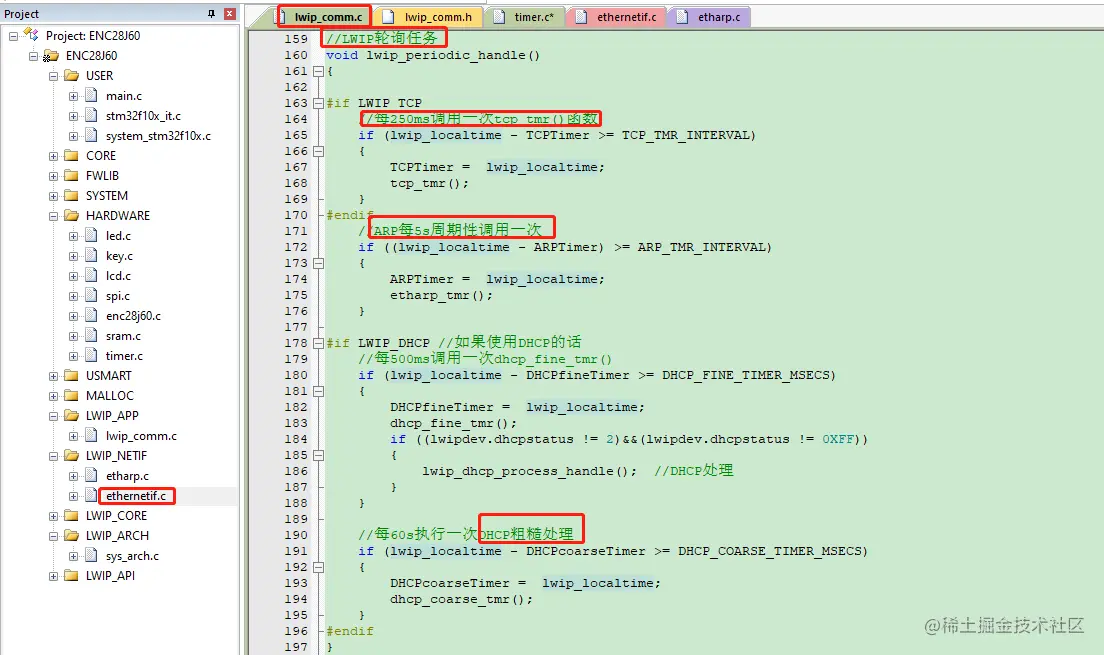This screenshot has height=655, width=1104.
Task: Click the etharp_tmr(); call on line 175
Action: tap(441, 296)
